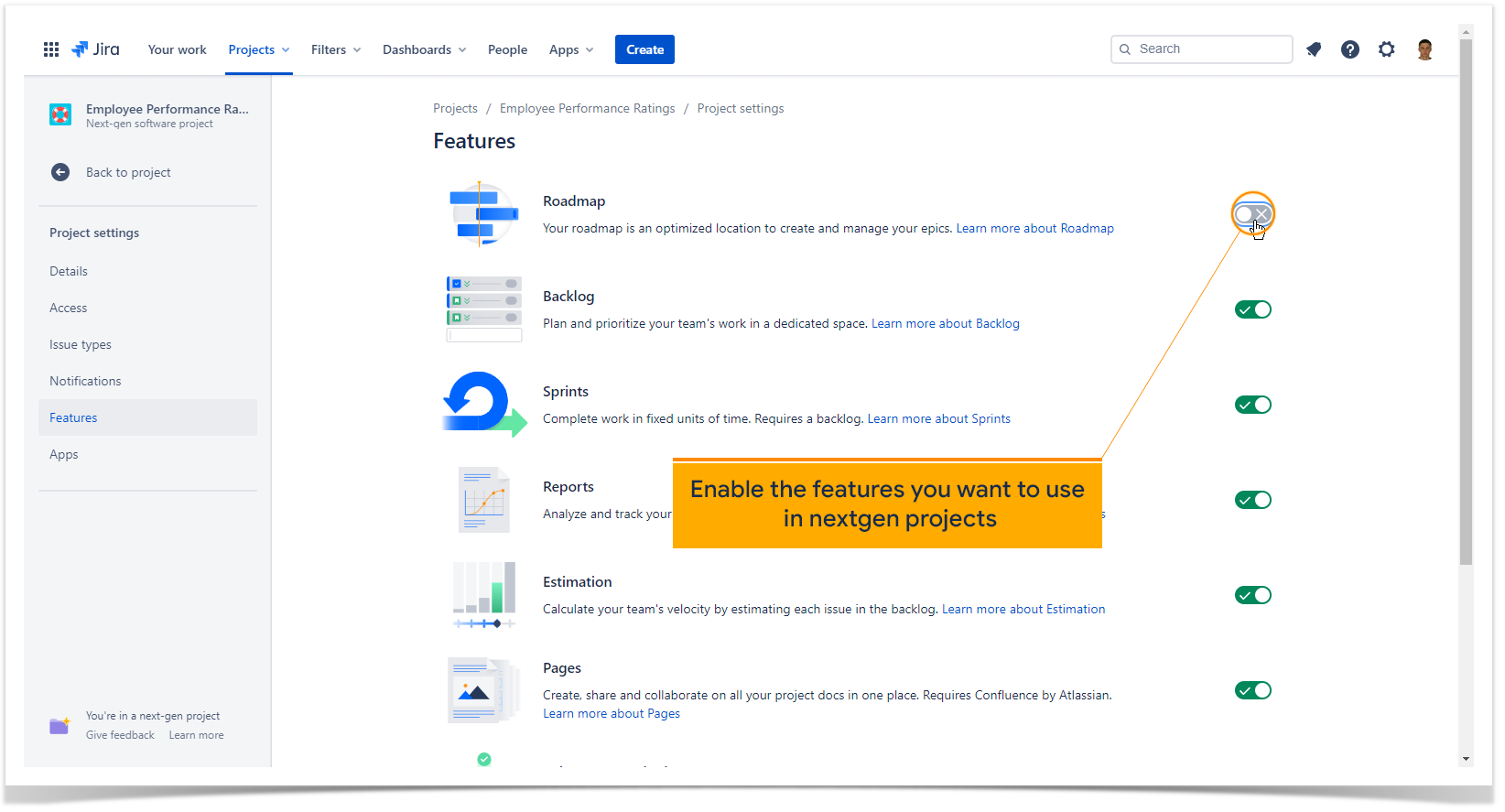This screenshot has width=1505, height=812.
Task: Click the scrollbar down arrow
Action: (x=1467, y=759)
